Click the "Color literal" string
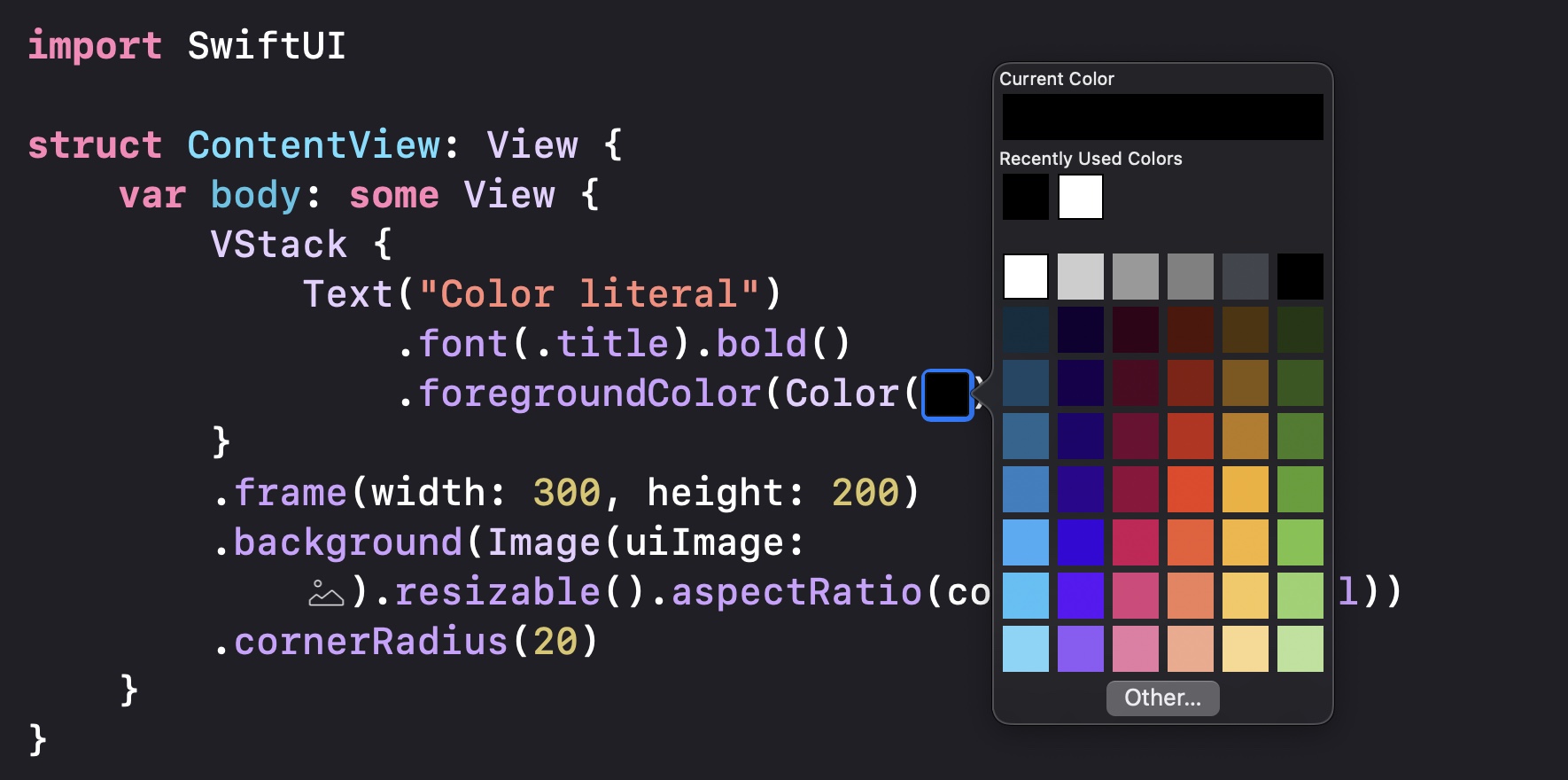This screenshot has width=1568, height=780. [589, 294]
